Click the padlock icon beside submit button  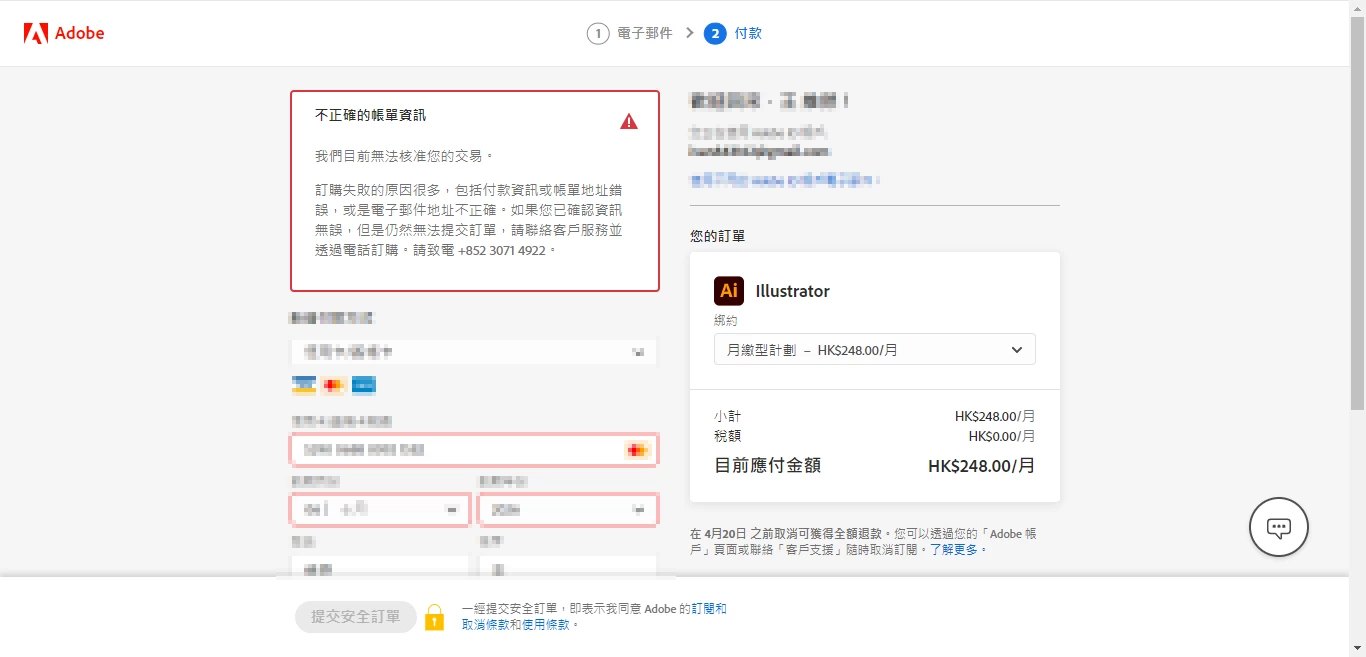[x=434, y=617]
